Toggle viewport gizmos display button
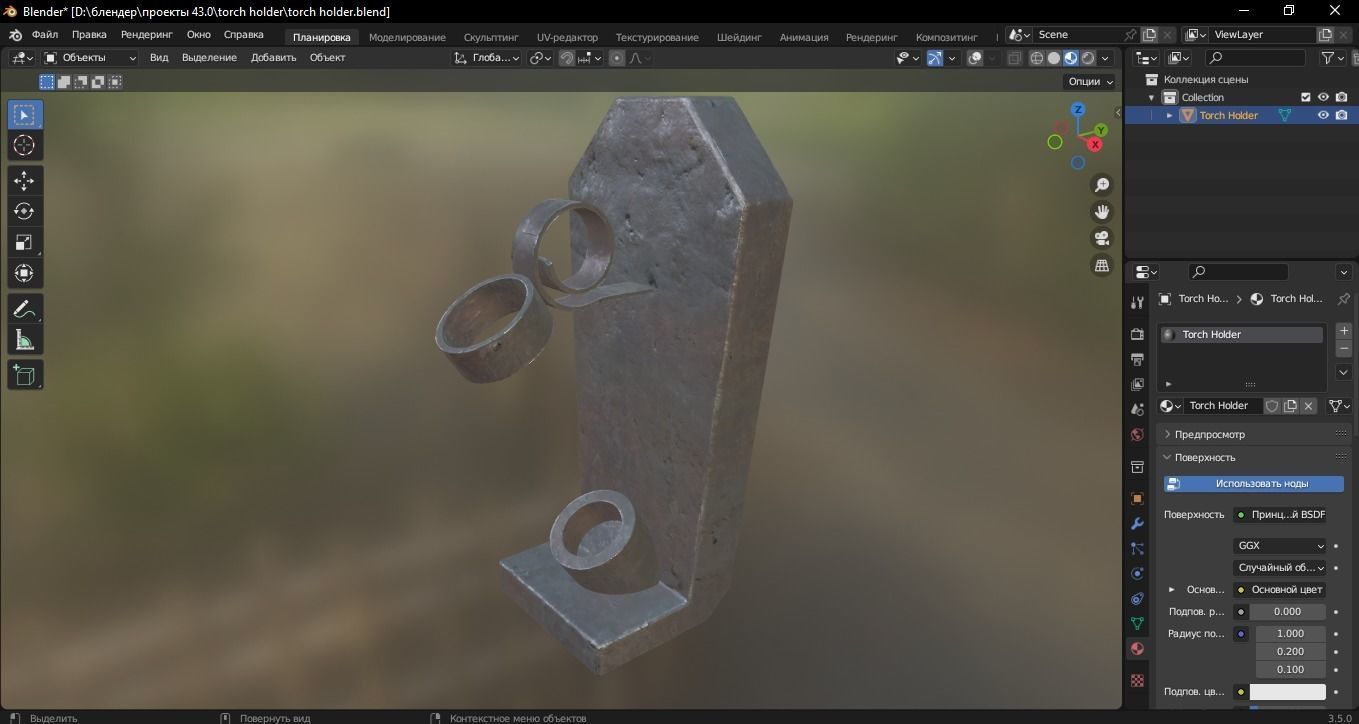1359x724 pixels. (x=935, y=58)
